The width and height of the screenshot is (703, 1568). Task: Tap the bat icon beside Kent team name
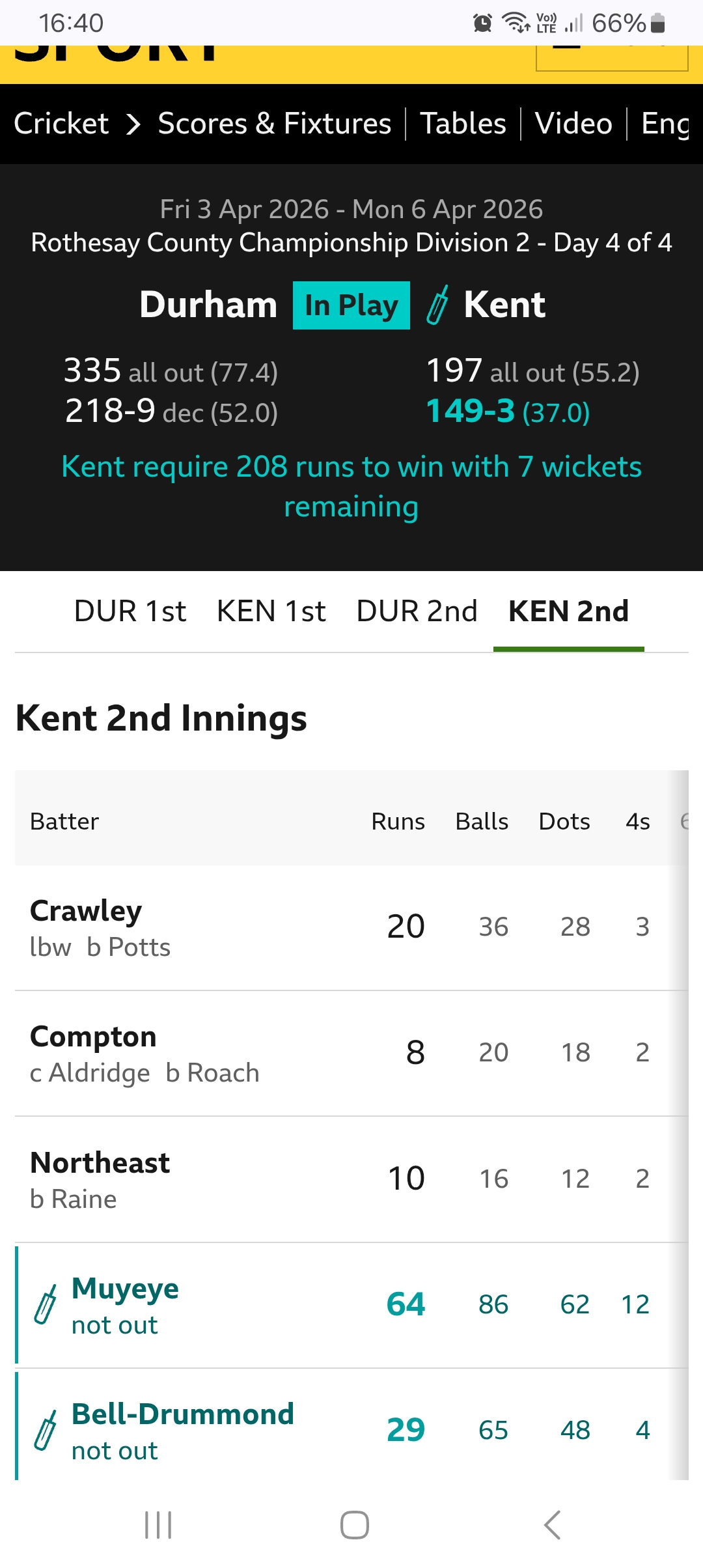click(437, 305)
